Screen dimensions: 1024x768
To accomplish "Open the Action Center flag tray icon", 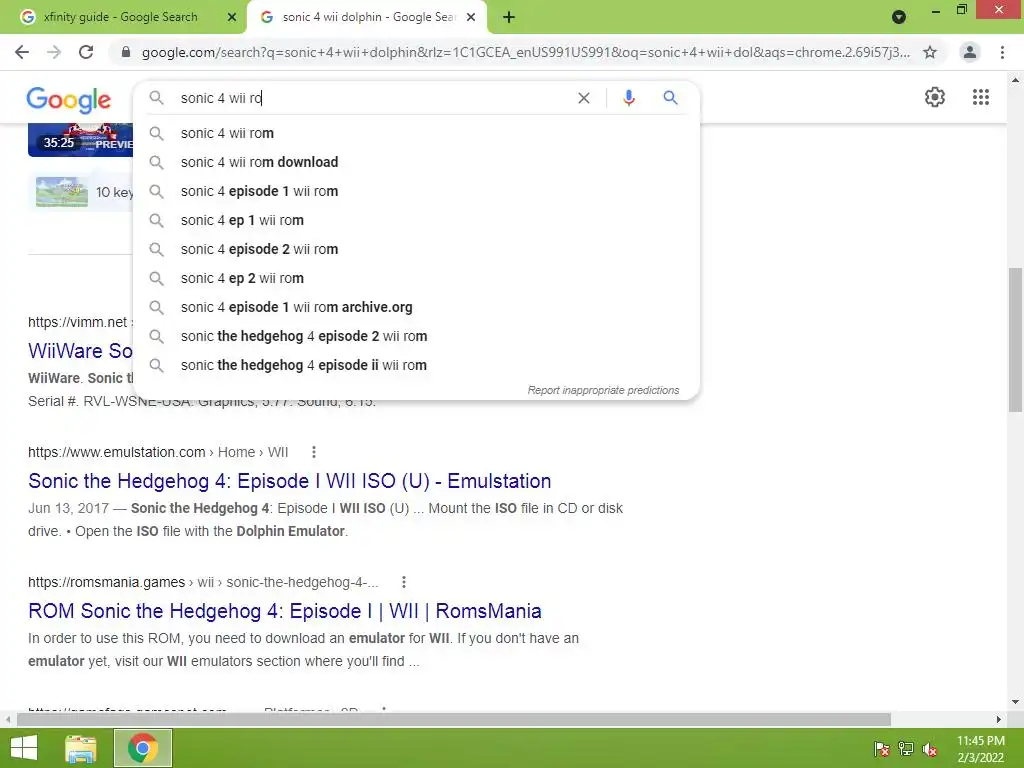I will 881,749.
